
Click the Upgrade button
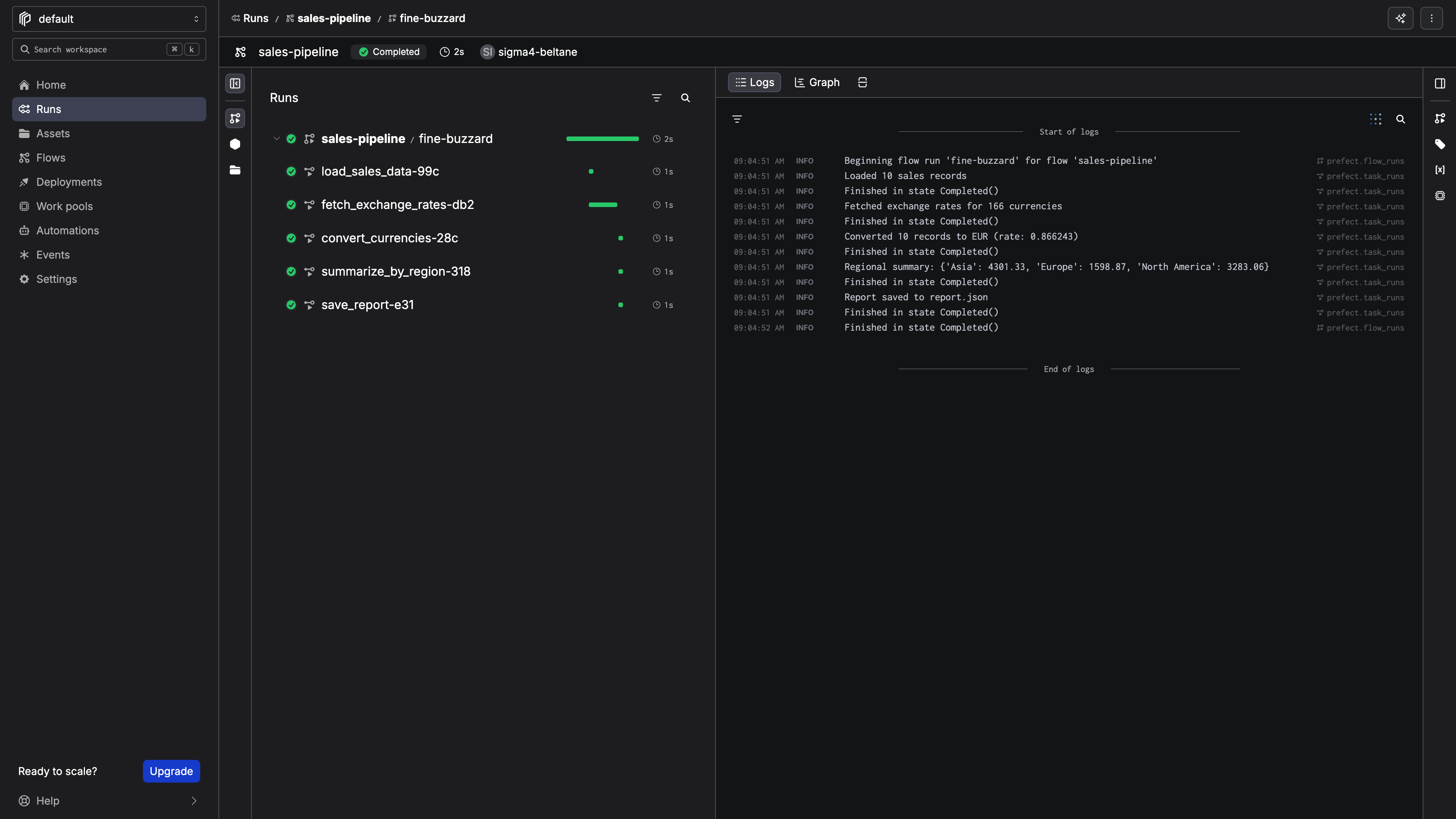pyautogui.click(x=171, y=771)
